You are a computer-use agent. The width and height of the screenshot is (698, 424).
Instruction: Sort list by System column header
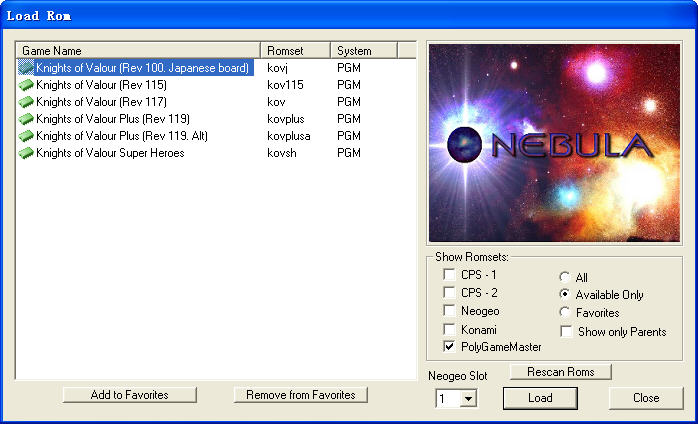364,50
